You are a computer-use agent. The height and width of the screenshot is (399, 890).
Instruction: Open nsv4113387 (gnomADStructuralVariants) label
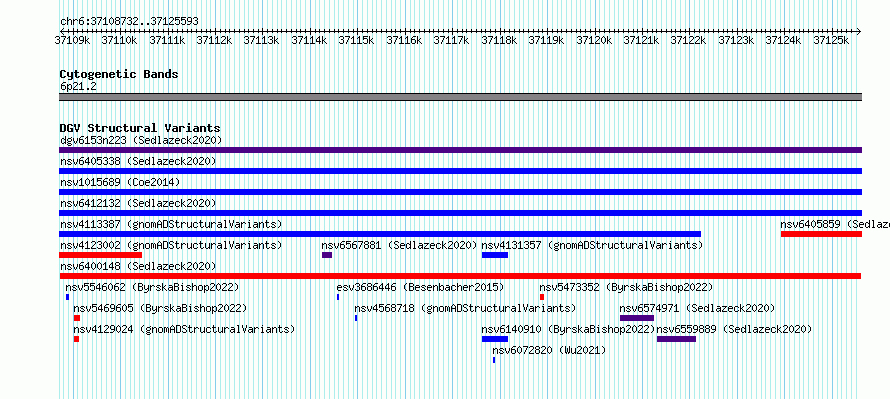point(171,224)
